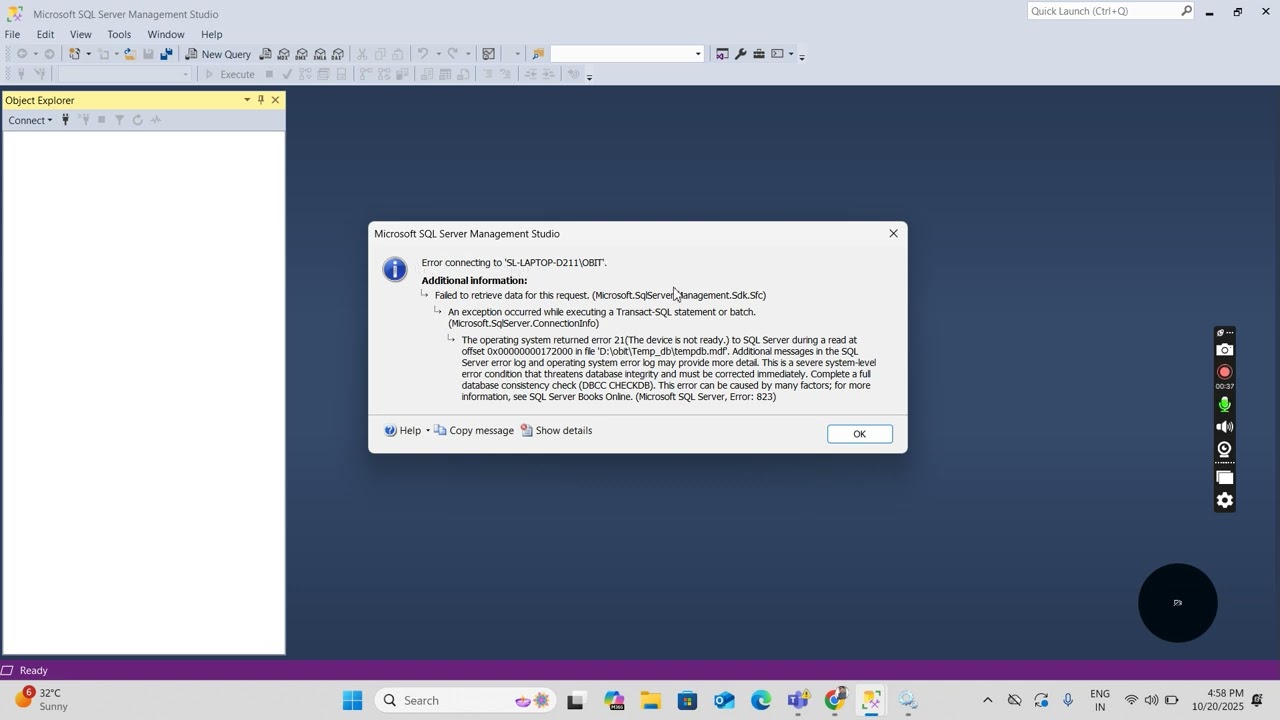Click the Filter icon in Object Explorer
Image resolution: width=1280 pixels, height=720 pixels.
point(119,120)
